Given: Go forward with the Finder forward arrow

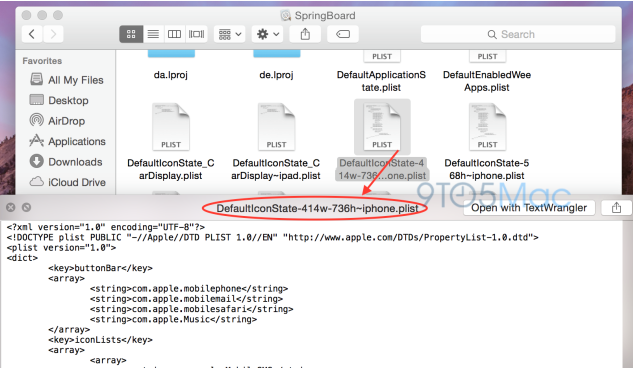Looking at the screenshot, I should pos(53,34).
